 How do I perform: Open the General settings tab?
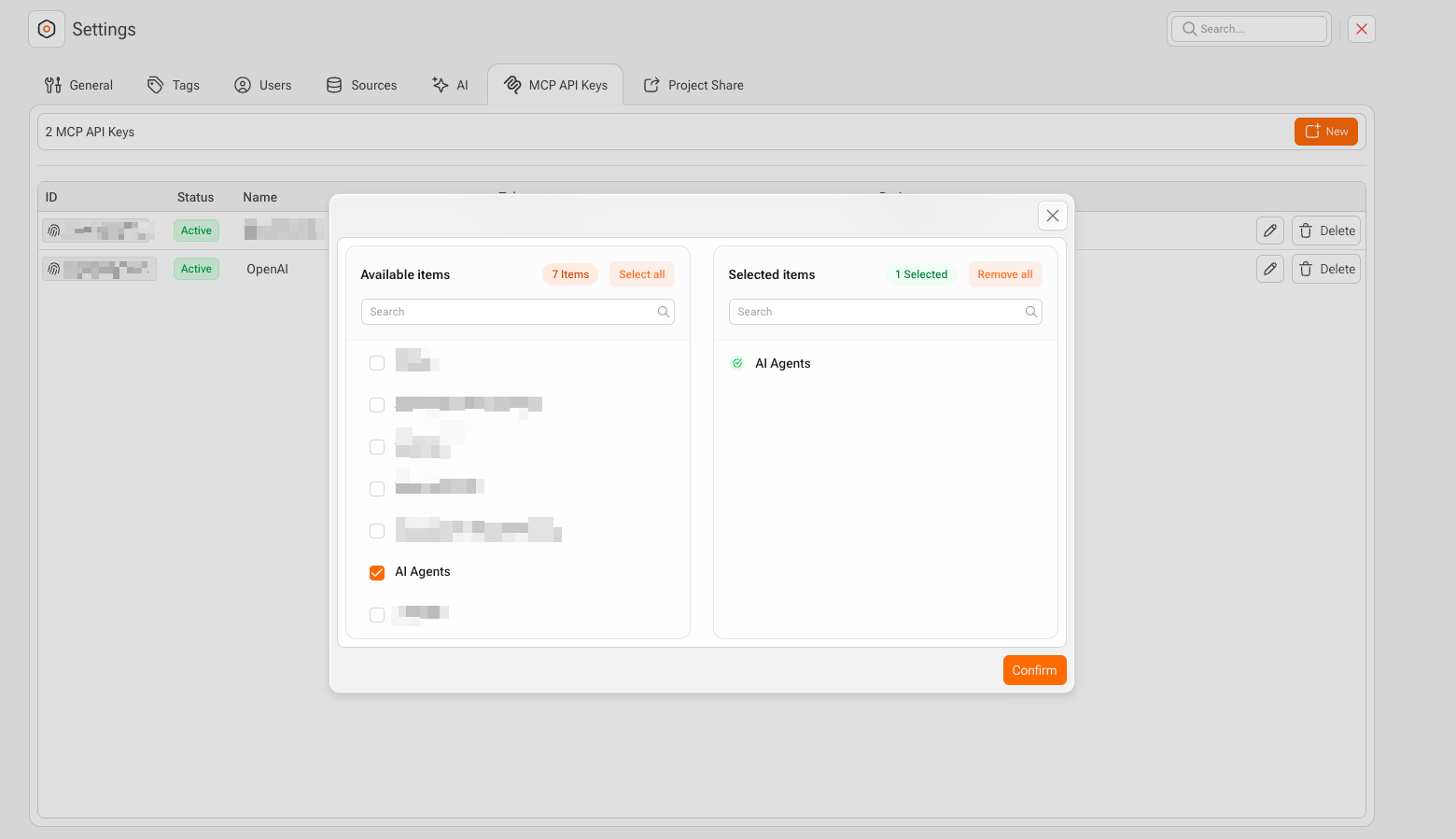pos(79,85)
